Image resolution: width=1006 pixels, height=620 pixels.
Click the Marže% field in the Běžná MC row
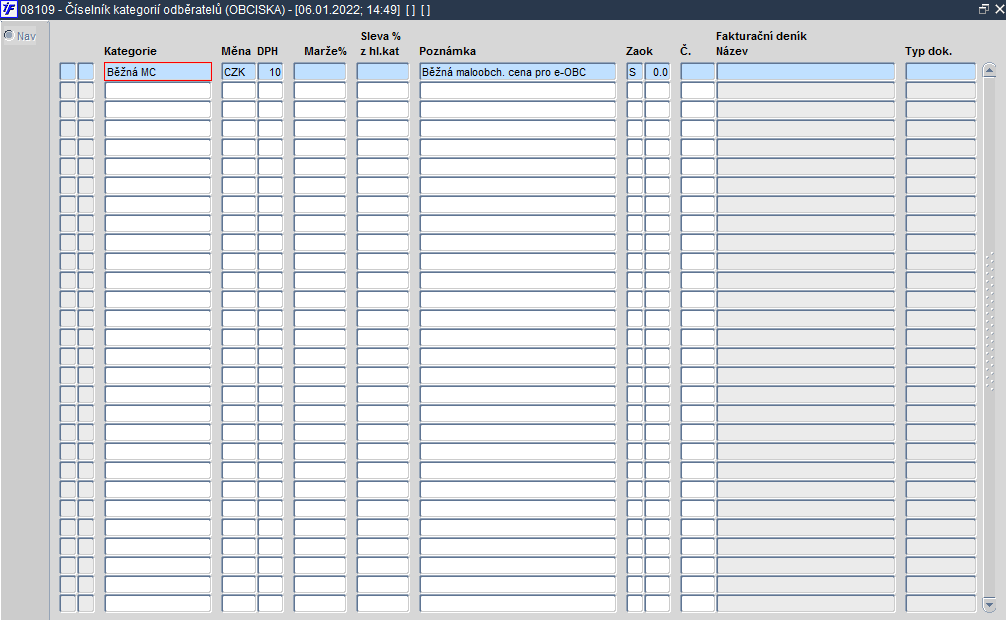[x=320, y=72]
